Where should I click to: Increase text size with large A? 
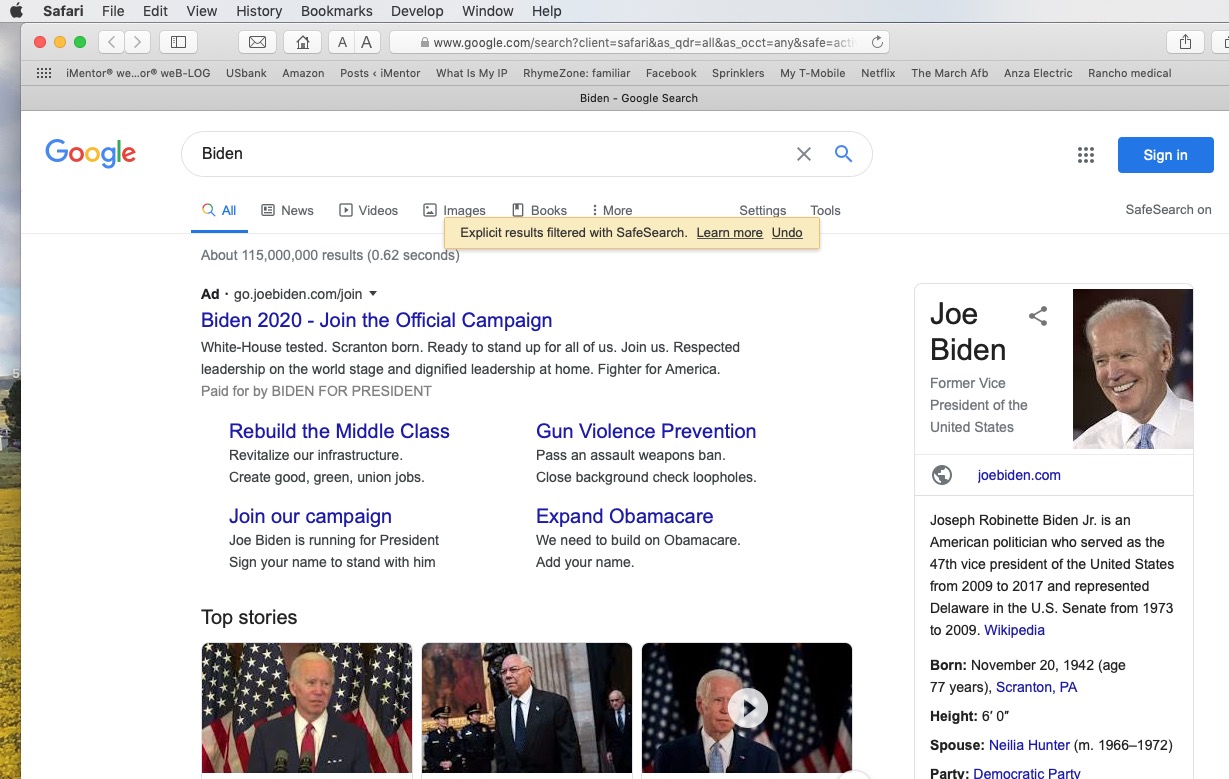tap(367, 42)
